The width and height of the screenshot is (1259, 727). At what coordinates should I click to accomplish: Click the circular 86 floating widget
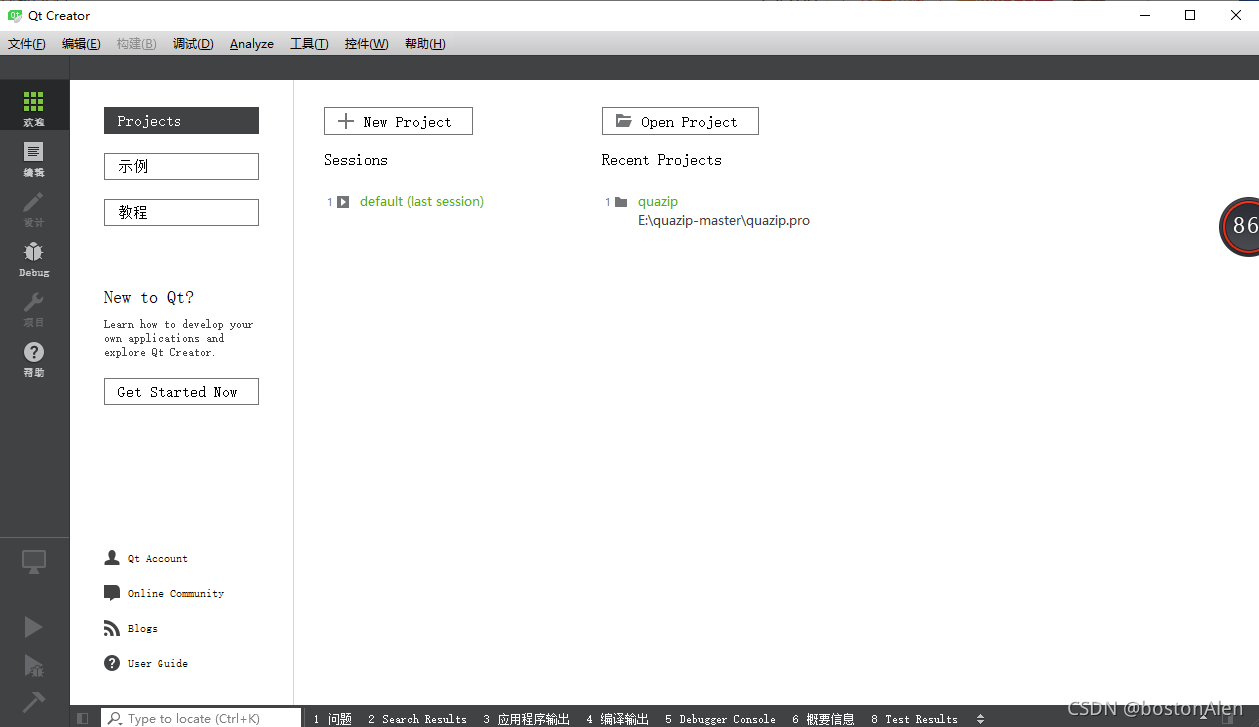click(x=1240, y=226)
